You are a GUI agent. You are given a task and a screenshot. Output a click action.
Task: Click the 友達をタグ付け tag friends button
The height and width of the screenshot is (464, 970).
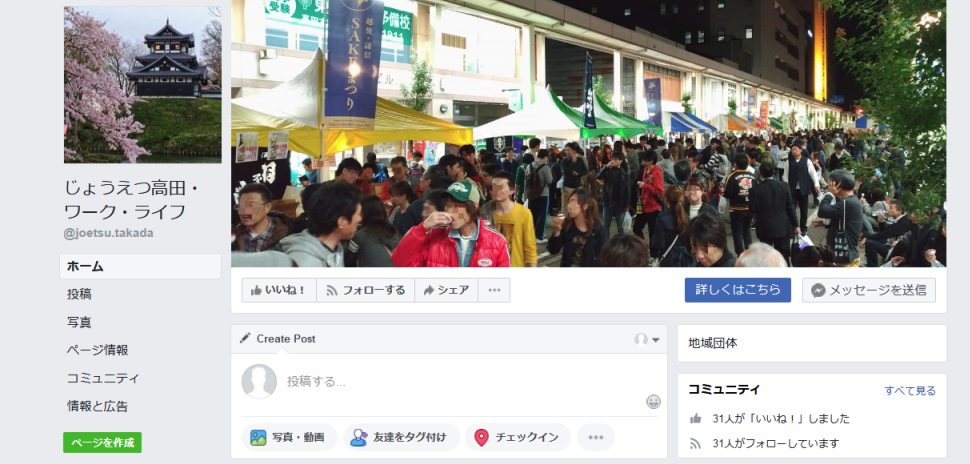[x=401, y=437]
